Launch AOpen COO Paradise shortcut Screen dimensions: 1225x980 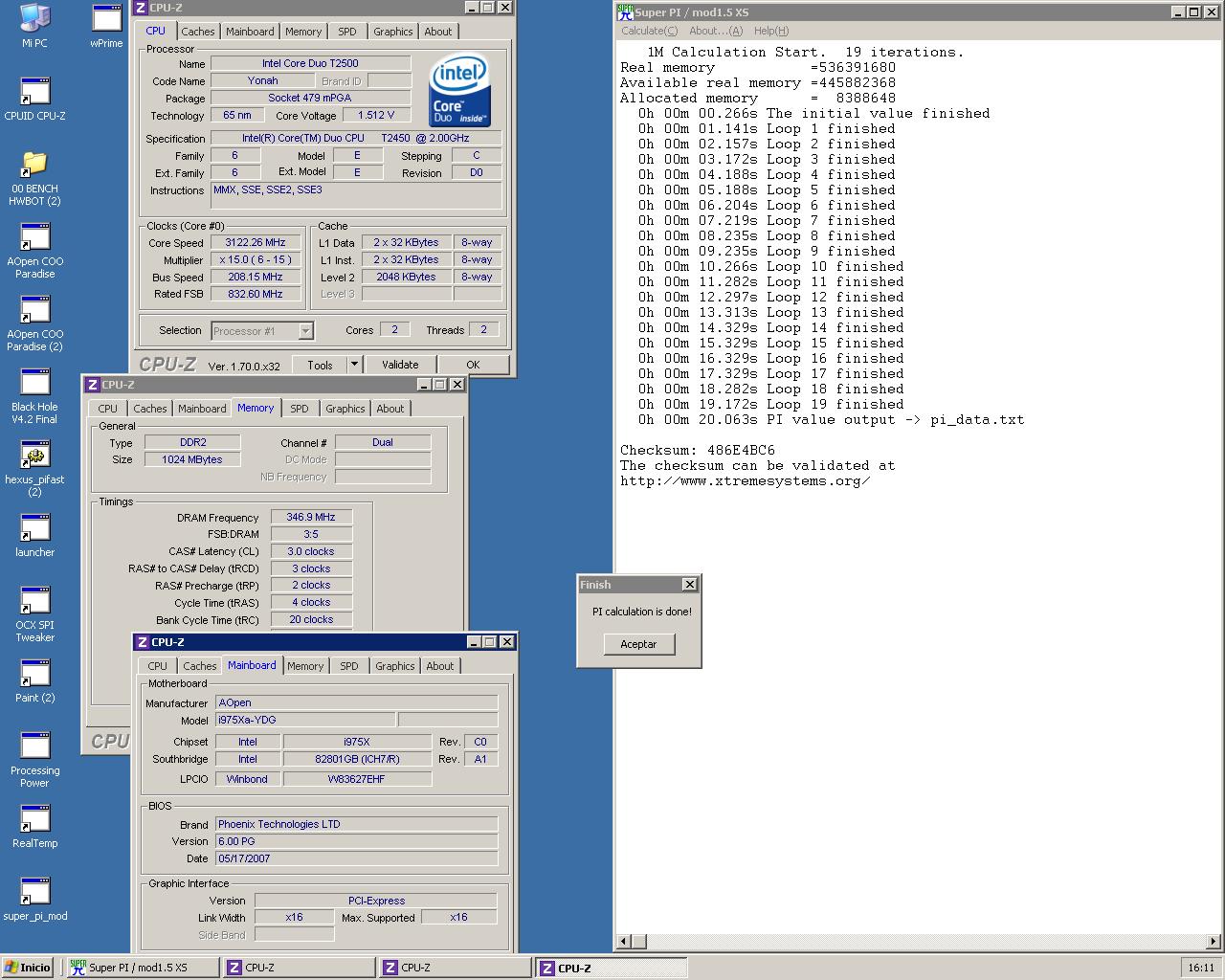coord(34,251)
